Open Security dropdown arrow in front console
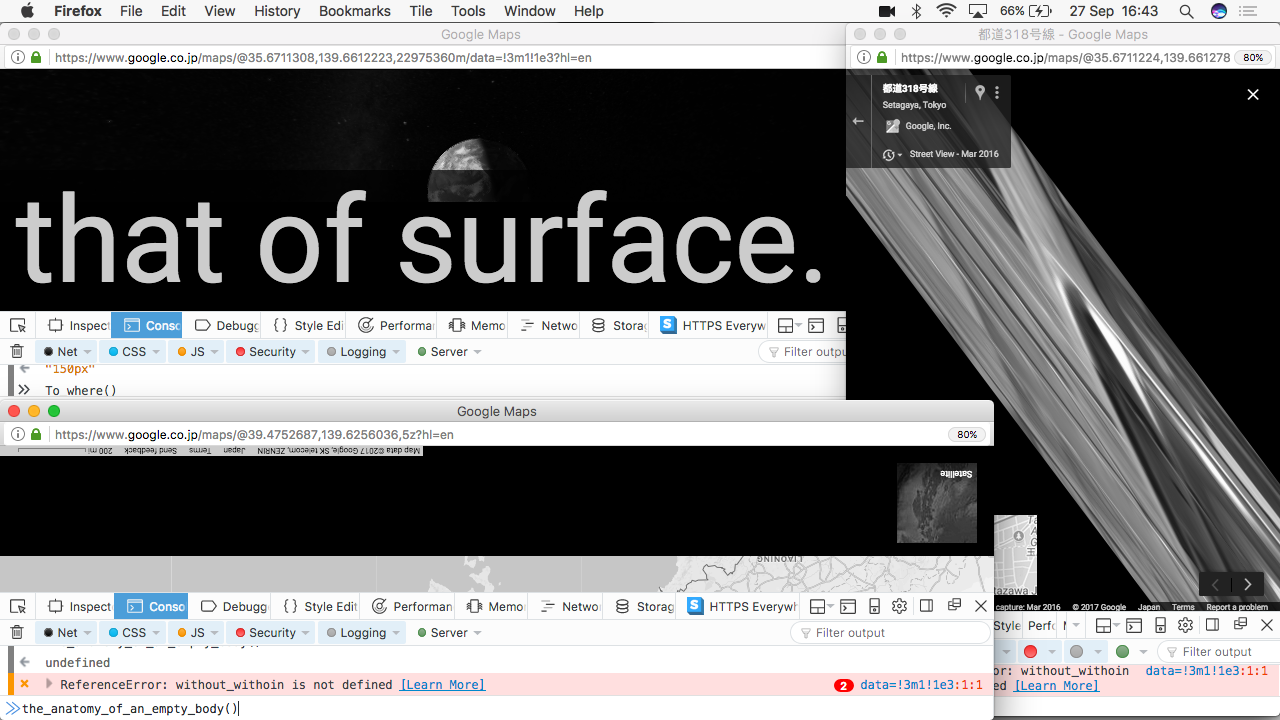Screen dimensions: 1280x720 pyautogui.click(x=306, y=633)
